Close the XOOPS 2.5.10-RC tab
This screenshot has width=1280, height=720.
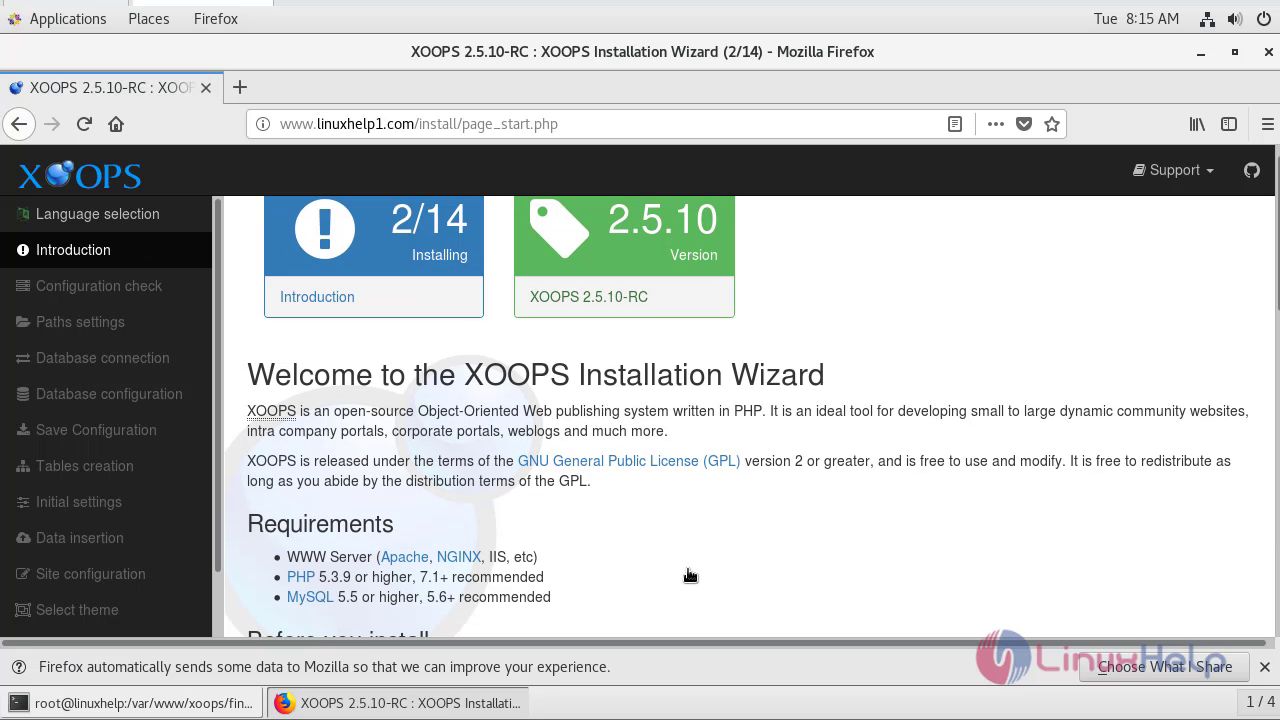[x=206, y=88]
